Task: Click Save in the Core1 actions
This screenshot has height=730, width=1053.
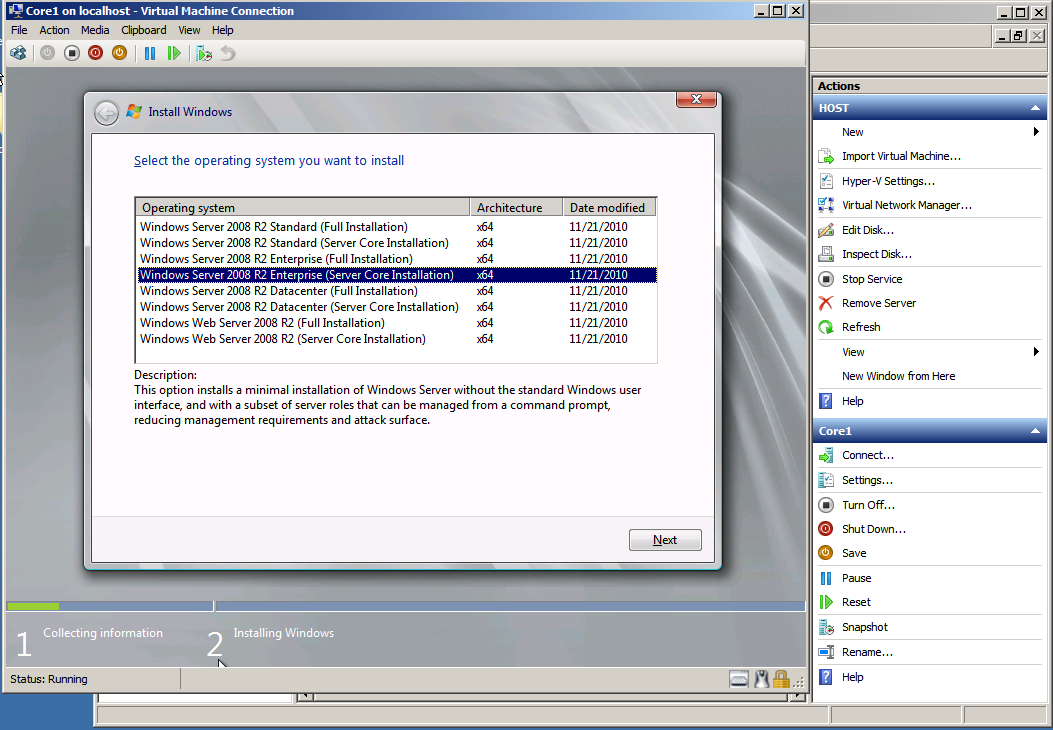Action: (x=854, y=553)
